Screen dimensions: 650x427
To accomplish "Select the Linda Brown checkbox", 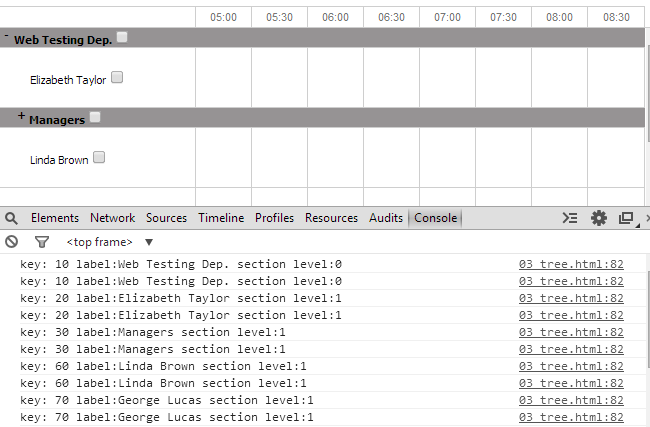I will pos(99,158).
